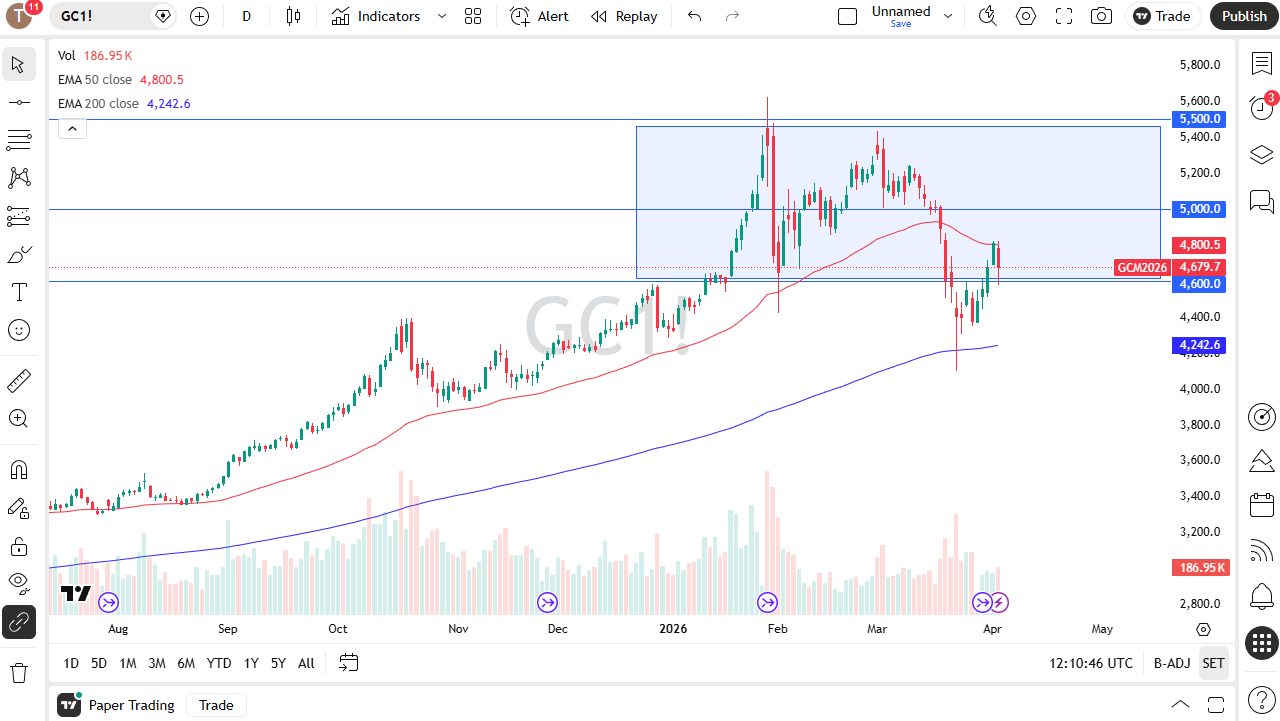Create an Alert from toolbar

click(539, 16)
